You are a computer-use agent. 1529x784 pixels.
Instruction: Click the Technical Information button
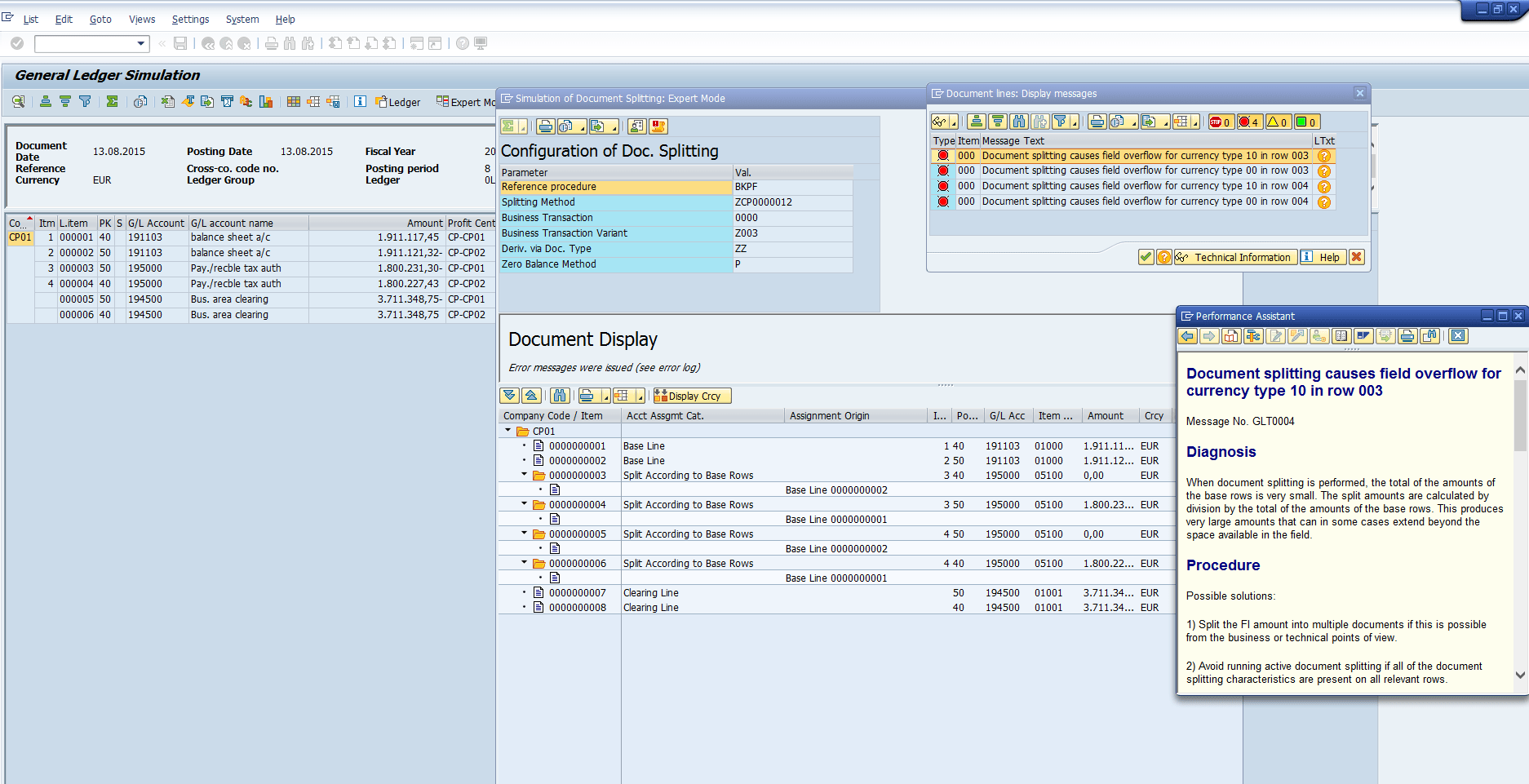[x=1234, y=256]
